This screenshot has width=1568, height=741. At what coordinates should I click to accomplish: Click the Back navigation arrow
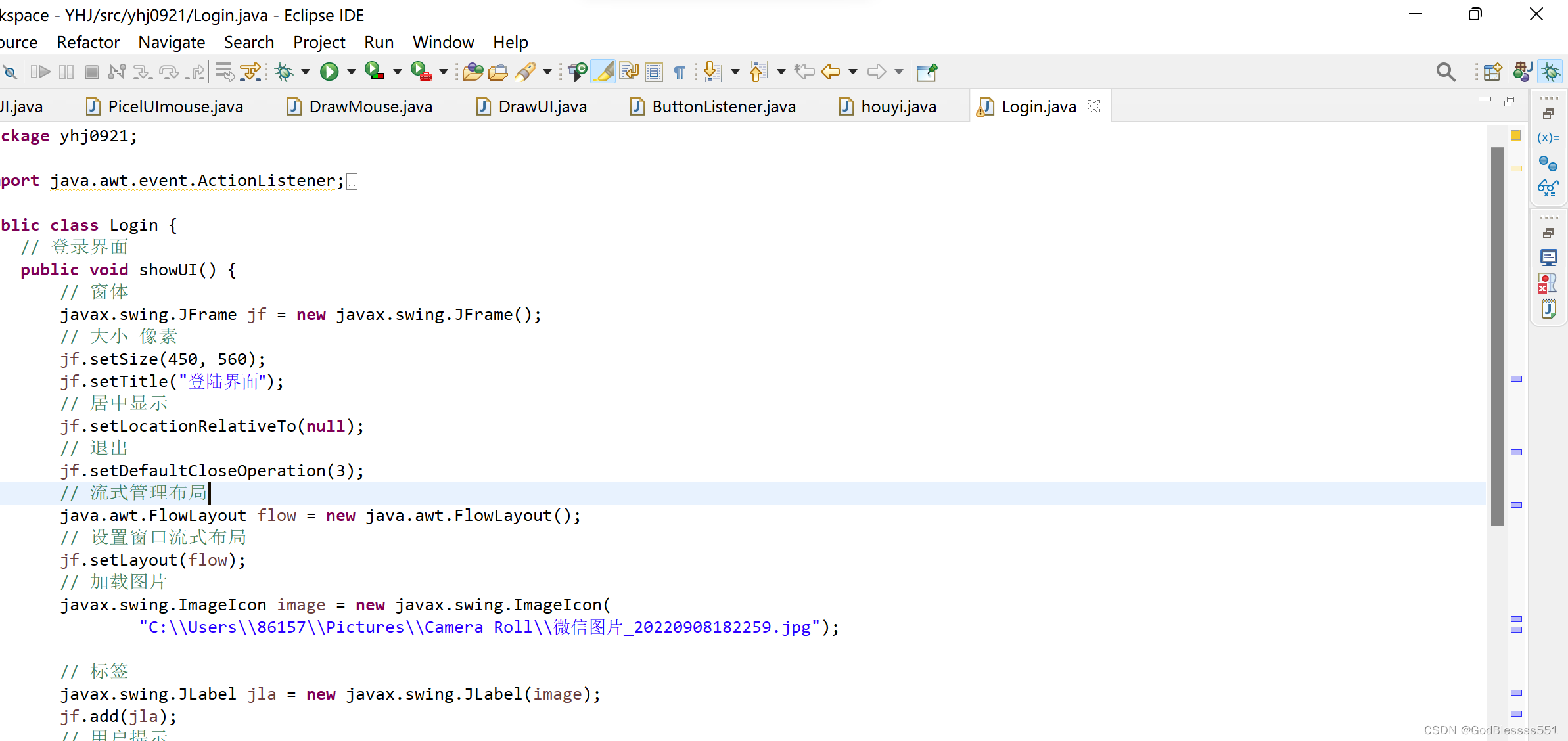pyautogui.click(x=831, y=72)
